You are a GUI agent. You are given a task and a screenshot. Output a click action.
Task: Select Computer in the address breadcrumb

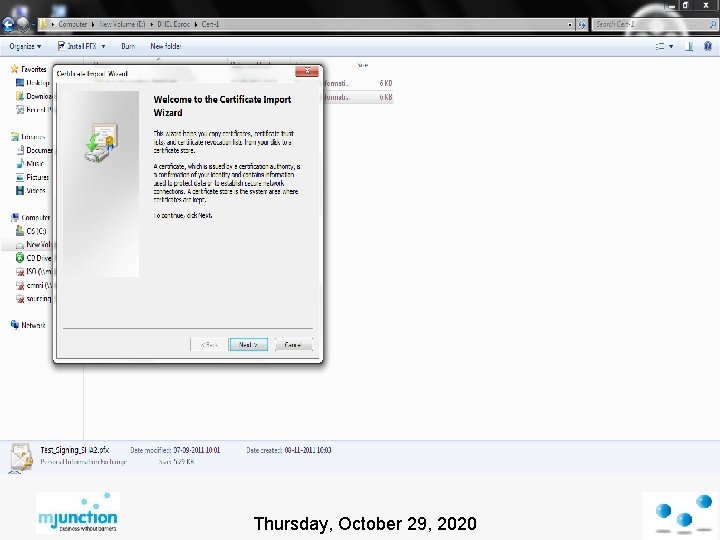click(73, 24)
